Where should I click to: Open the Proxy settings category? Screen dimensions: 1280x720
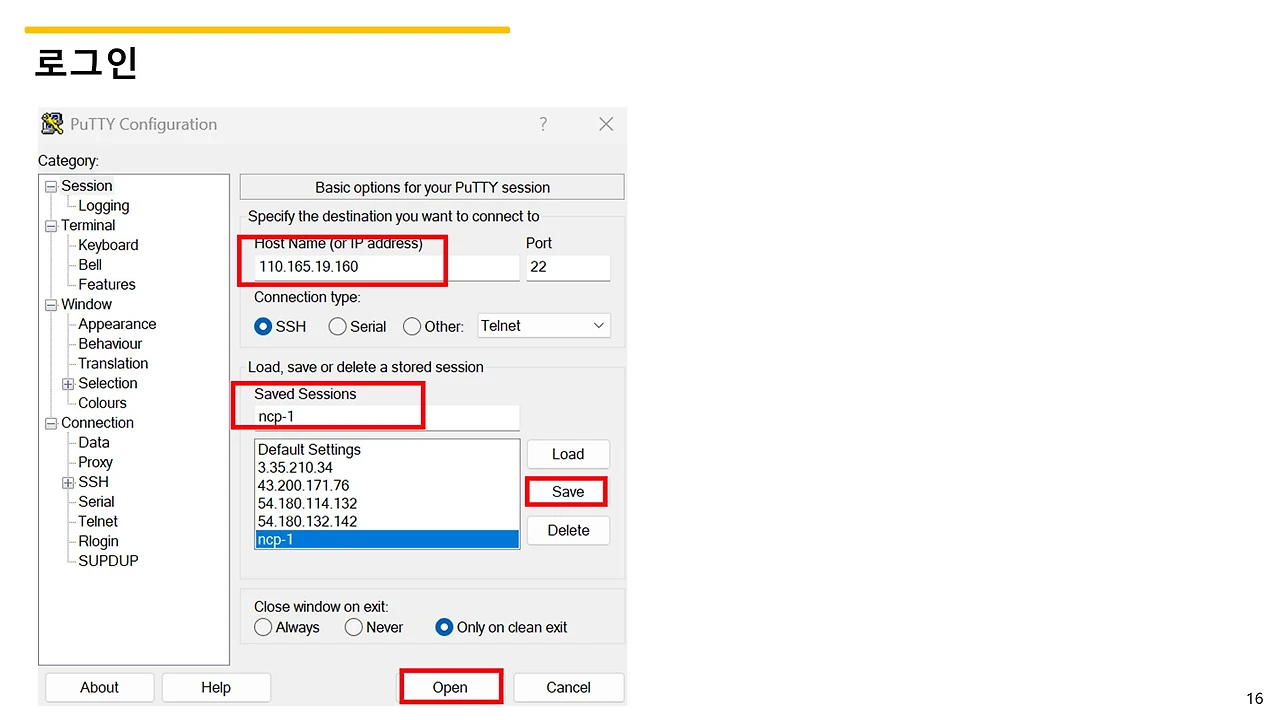tap(96, 463)
